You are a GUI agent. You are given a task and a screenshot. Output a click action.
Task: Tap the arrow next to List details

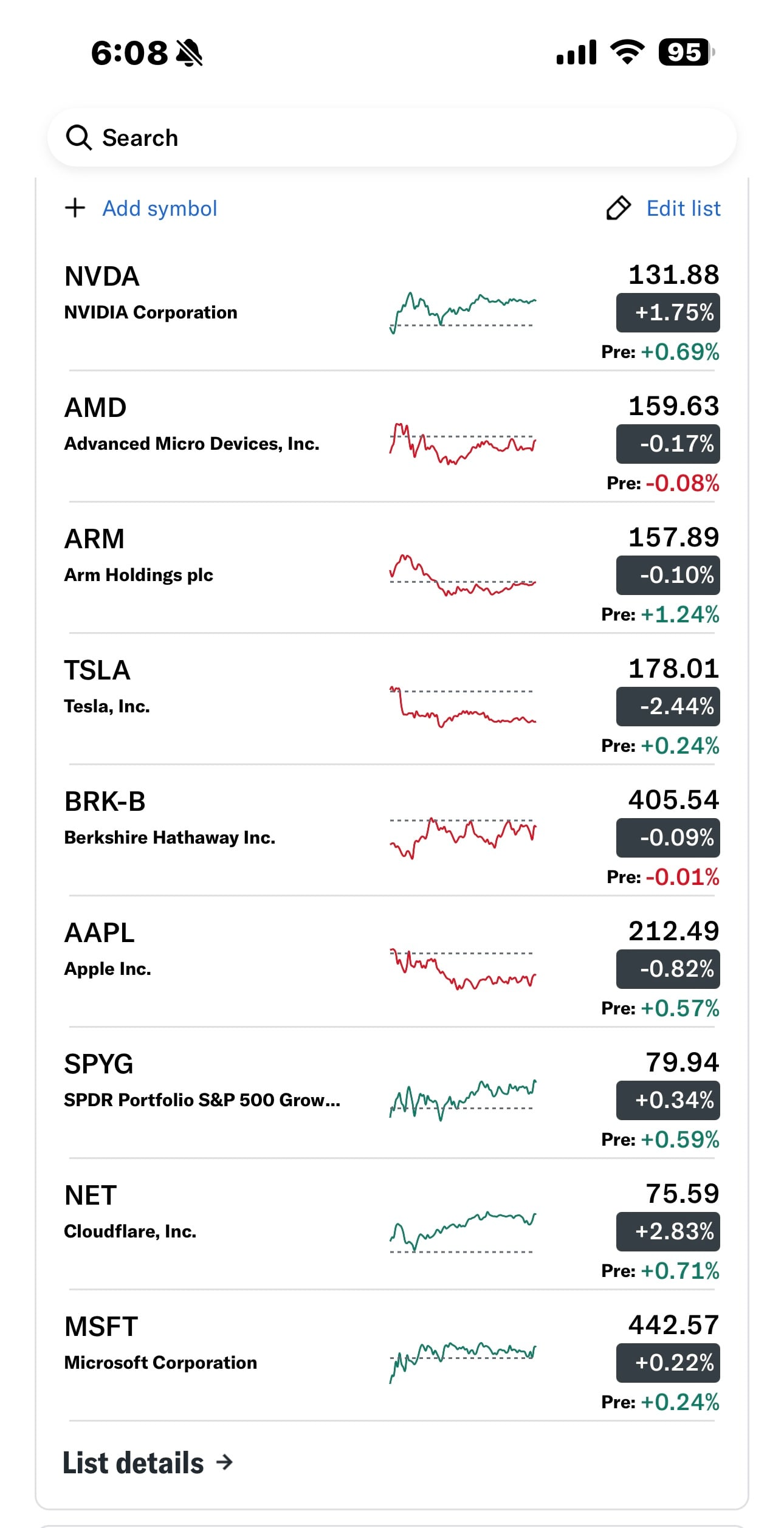224,1462
